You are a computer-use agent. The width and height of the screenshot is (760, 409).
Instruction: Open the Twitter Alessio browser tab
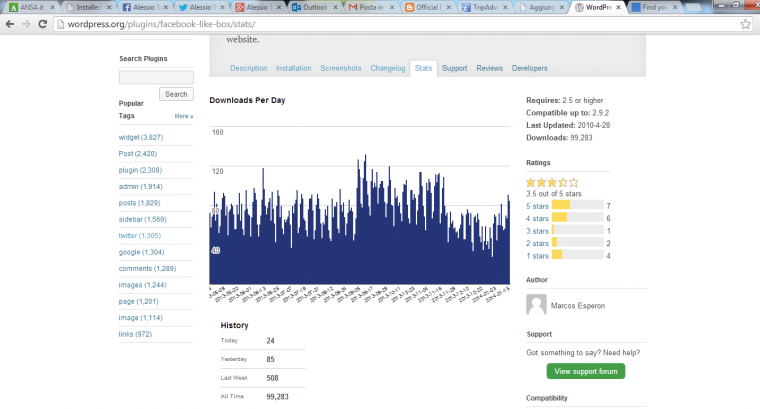point(200,7)
